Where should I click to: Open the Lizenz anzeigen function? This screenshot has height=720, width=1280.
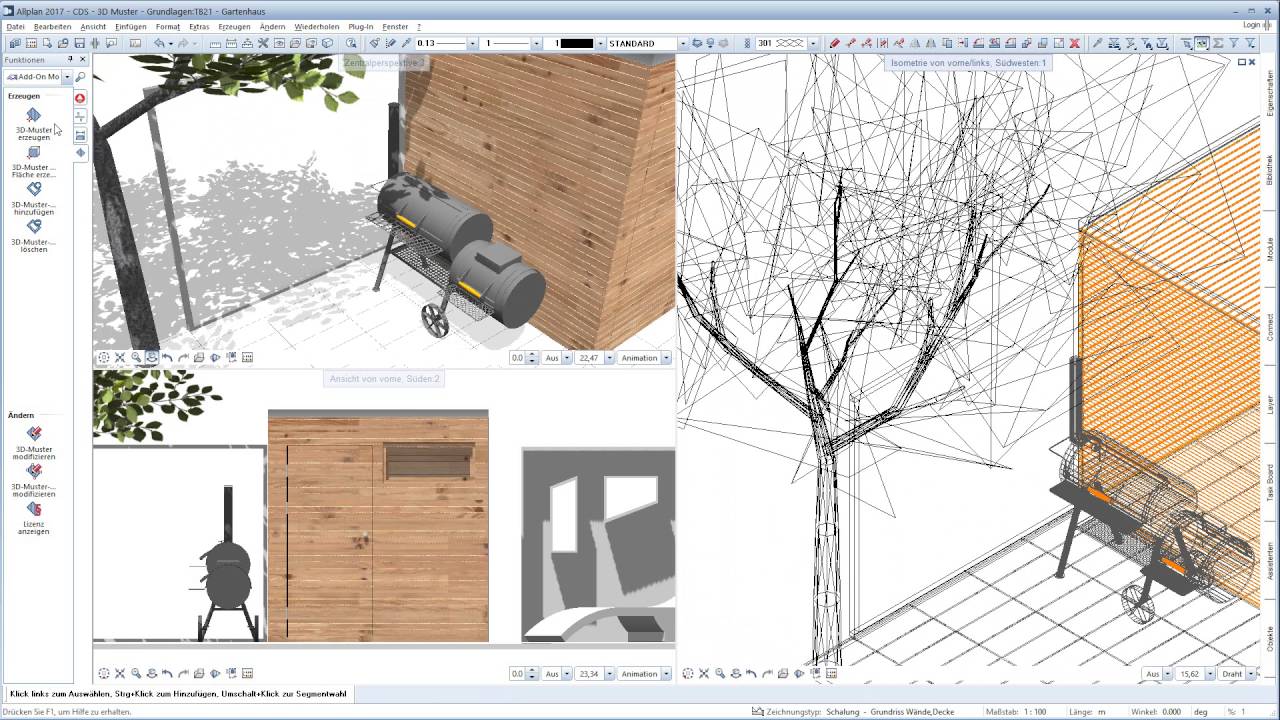(34, 518)
